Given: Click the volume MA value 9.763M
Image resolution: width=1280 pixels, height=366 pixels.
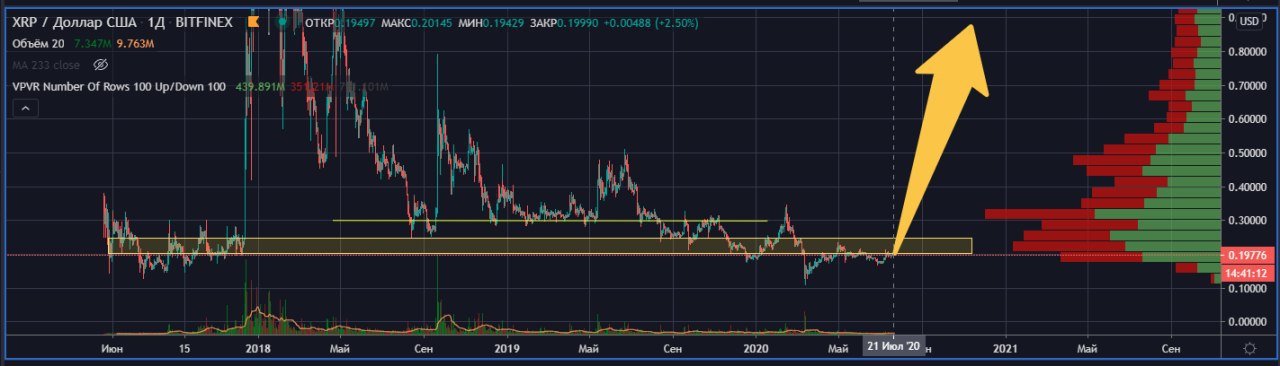Looking at the screenshot, I should [x=136, y=43].
